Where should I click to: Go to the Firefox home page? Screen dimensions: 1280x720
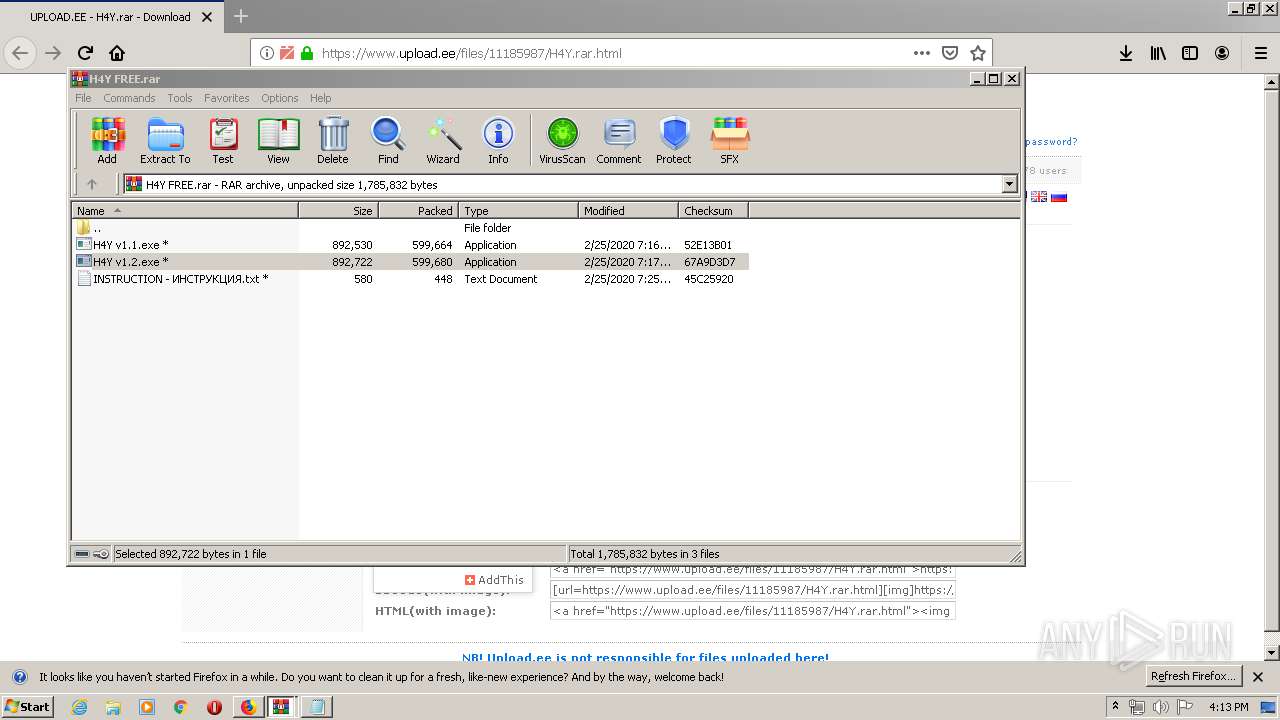tap(117, 53)
